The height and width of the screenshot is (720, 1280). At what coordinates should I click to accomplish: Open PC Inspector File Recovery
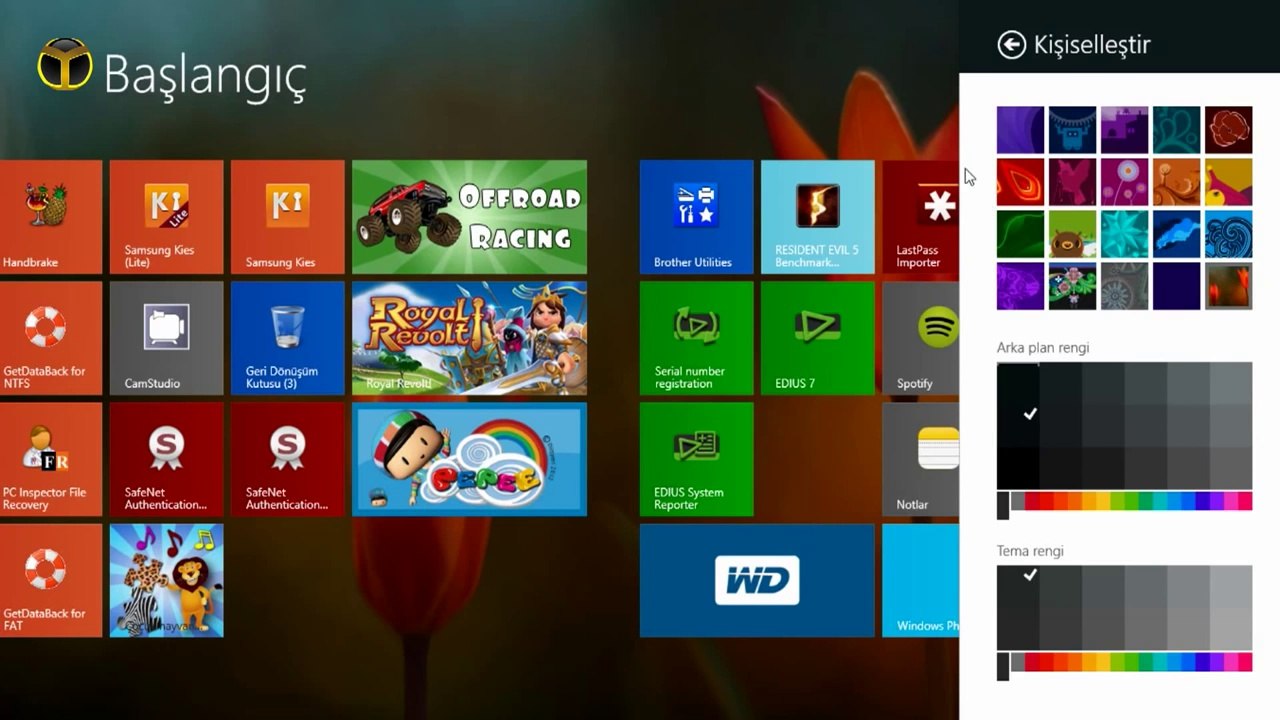point(51,459)
